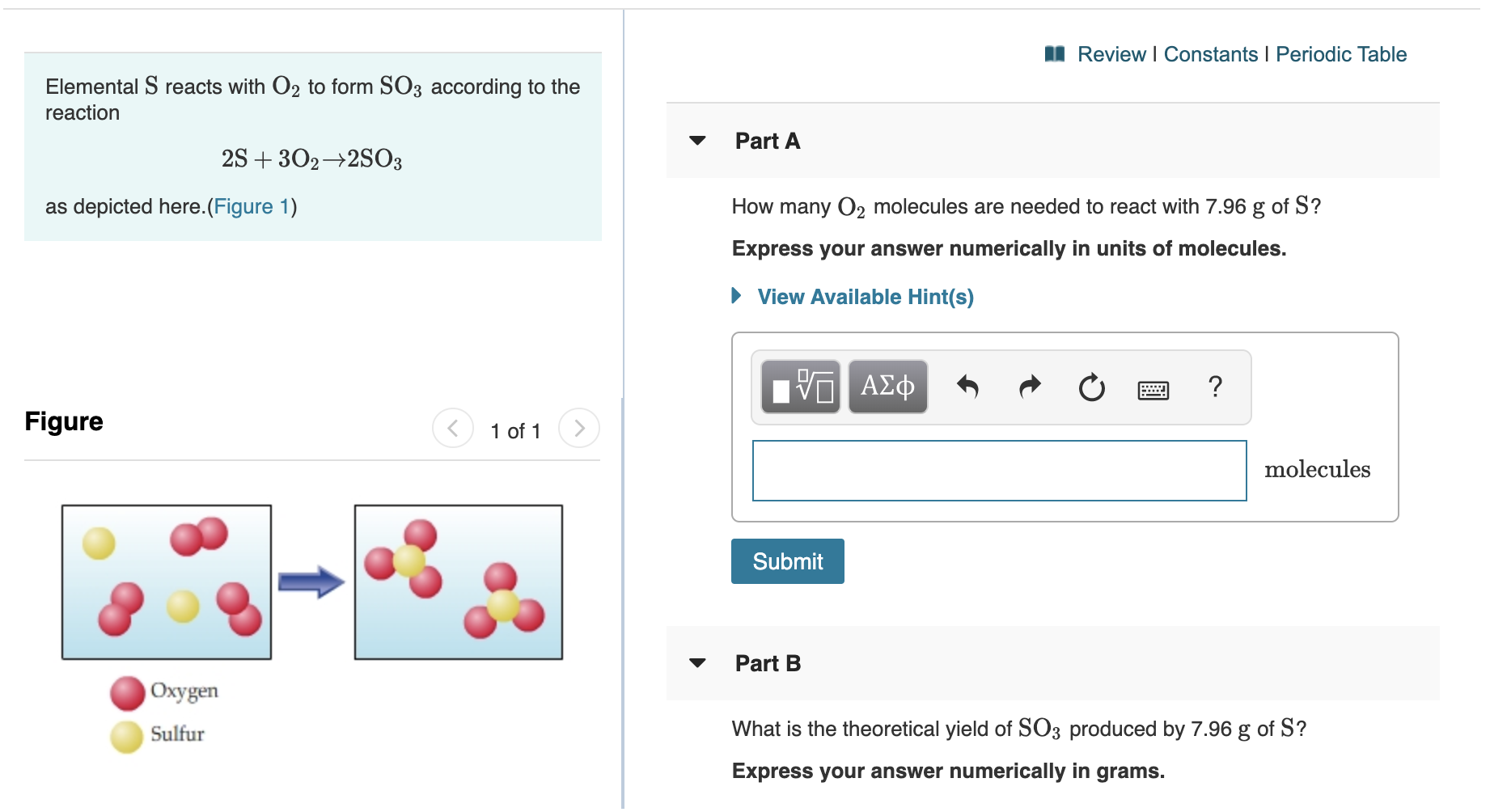Reset the answer using the circular arrow icon
The height and width of the screenshot is (812, 1490).
tap(1090, 387)
